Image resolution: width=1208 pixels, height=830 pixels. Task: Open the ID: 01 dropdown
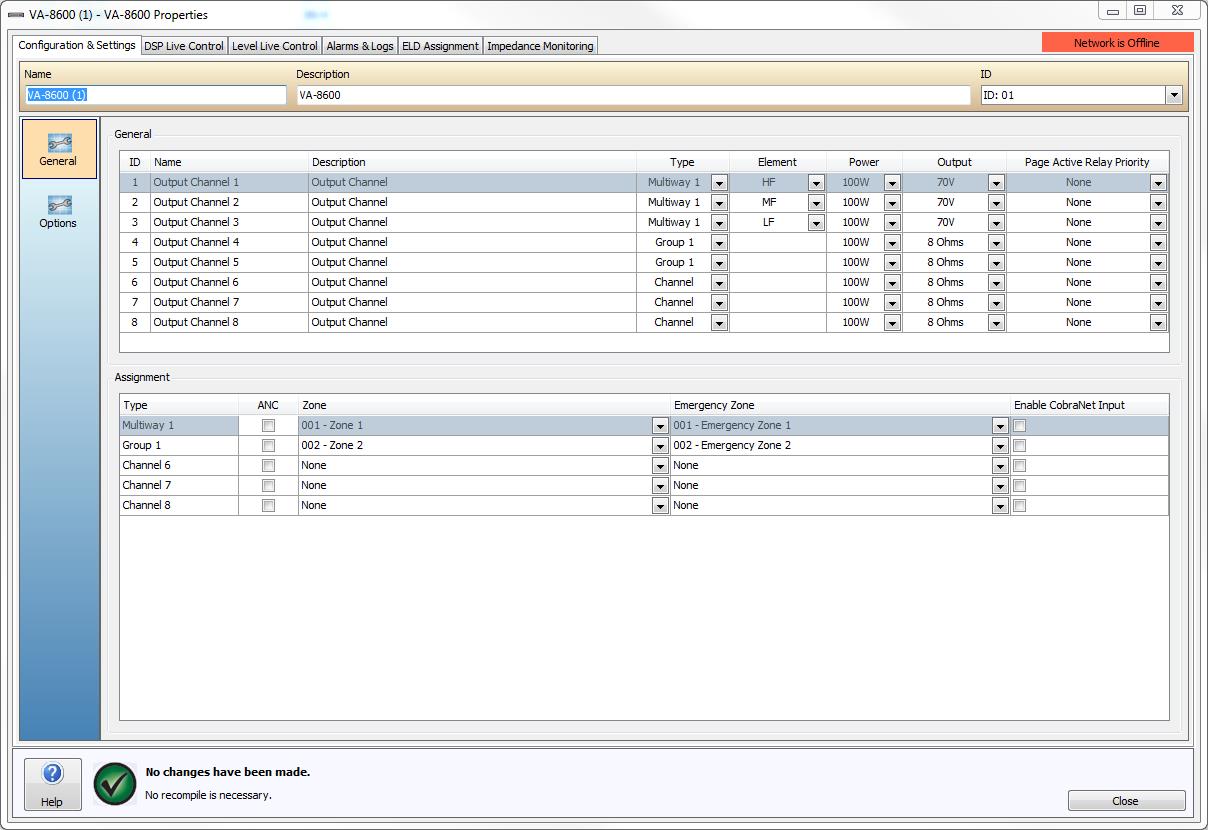tap(1174, 96)
